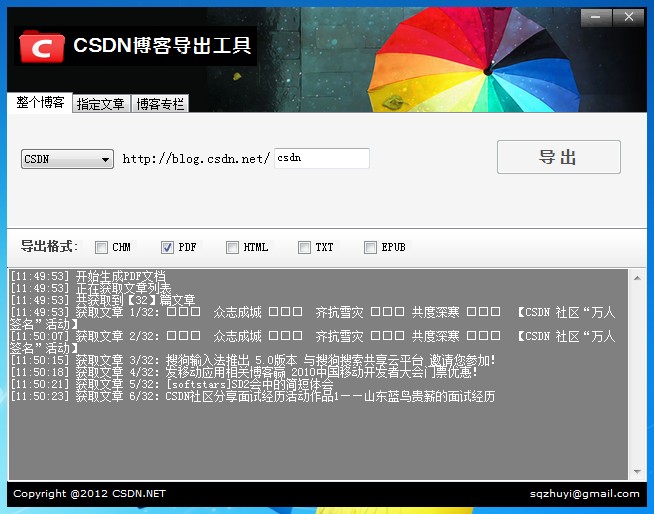Tick the HTML format checkbox
This screenshot has width=654, height=514.
[232, 247]
